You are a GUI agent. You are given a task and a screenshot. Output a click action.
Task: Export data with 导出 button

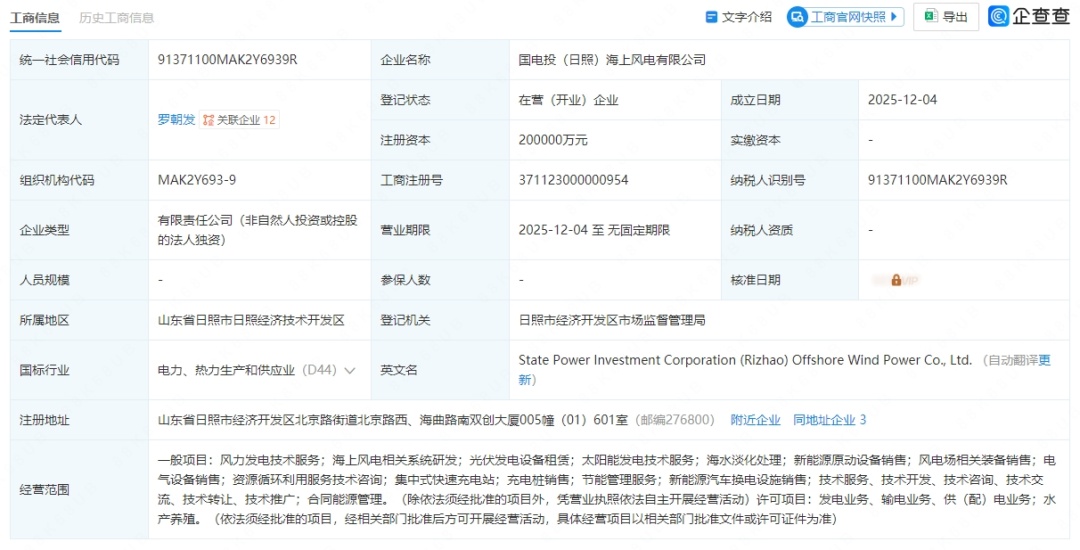point(946,17)
